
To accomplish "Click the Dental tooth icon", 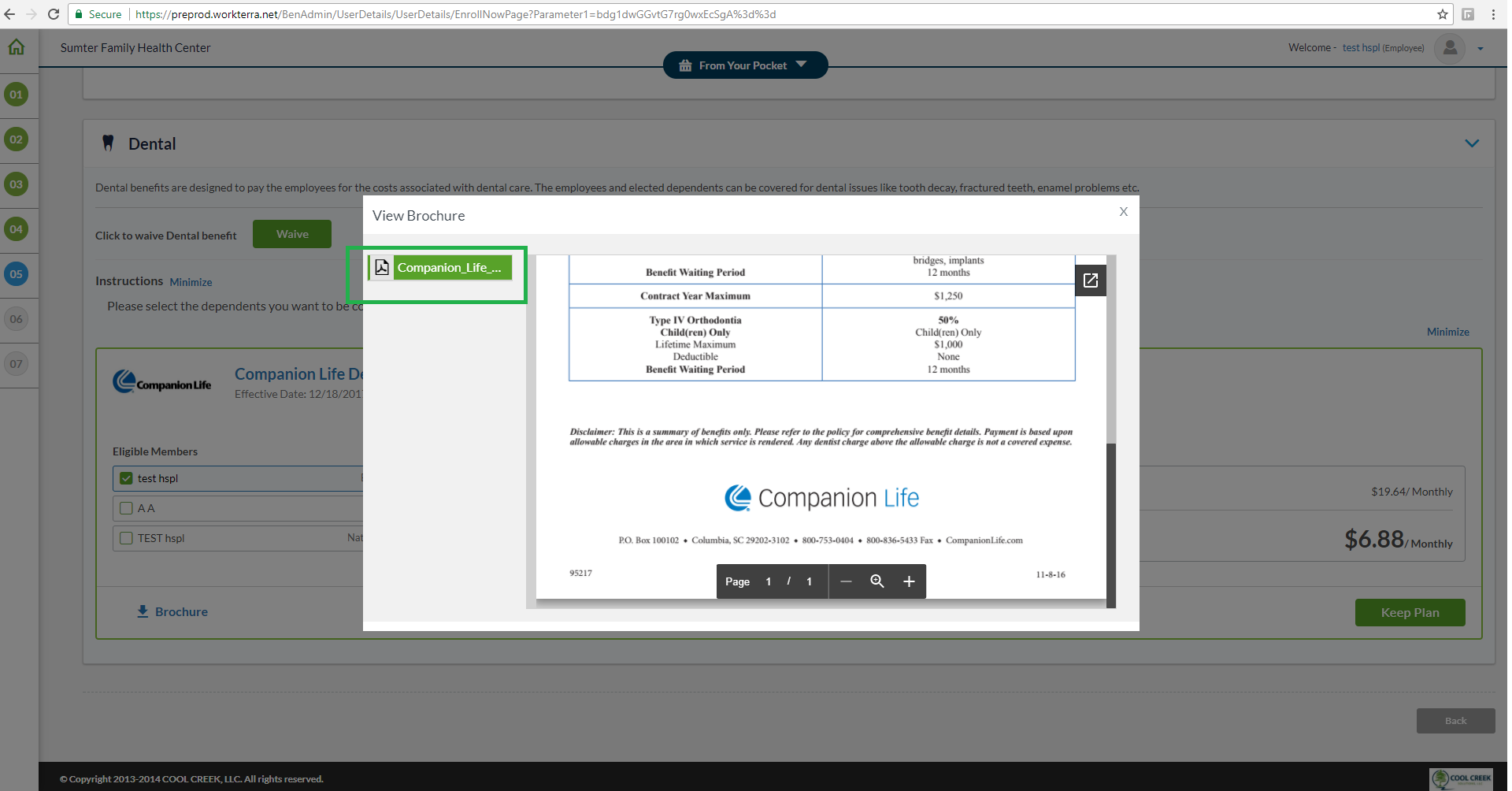I will tap(109, 143).
